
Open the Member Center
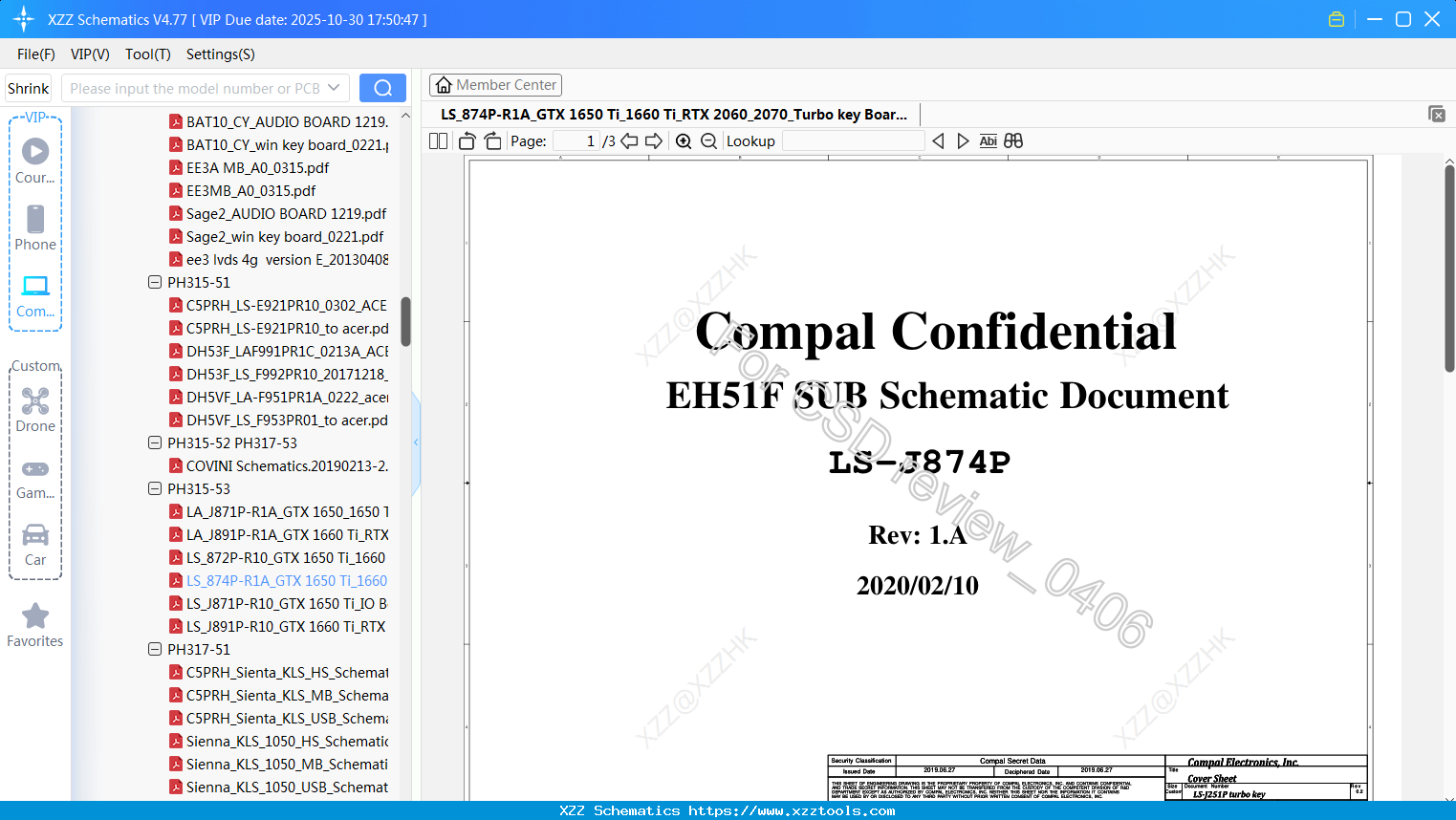point(495,85)
